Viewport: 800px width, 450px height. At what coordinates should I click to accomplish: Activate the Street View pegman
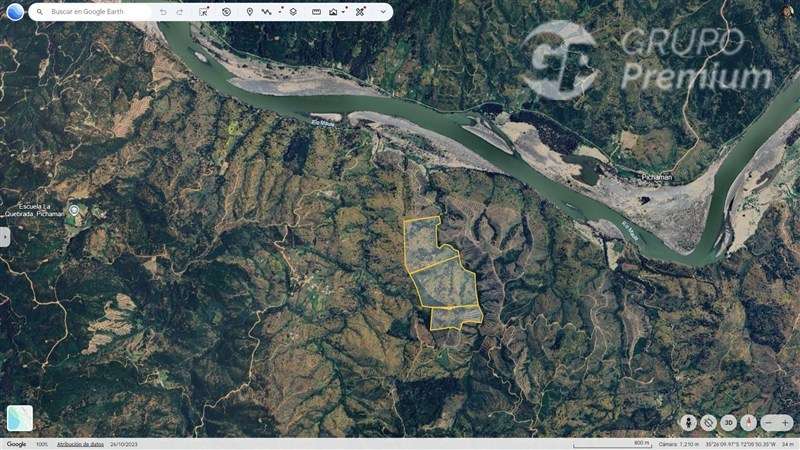tap(688, 422)
